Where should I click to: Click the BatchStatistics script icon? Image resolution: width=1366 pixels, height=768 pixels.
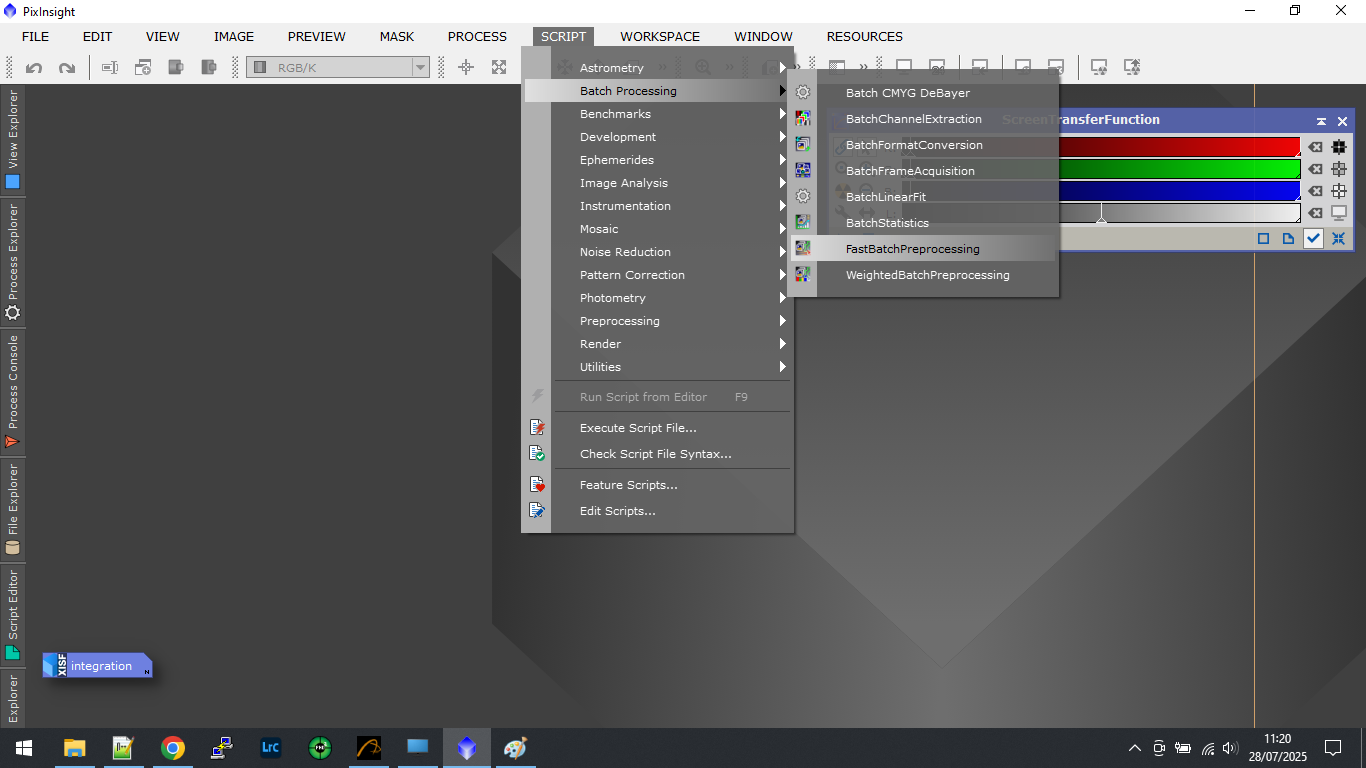pos(802,223)
